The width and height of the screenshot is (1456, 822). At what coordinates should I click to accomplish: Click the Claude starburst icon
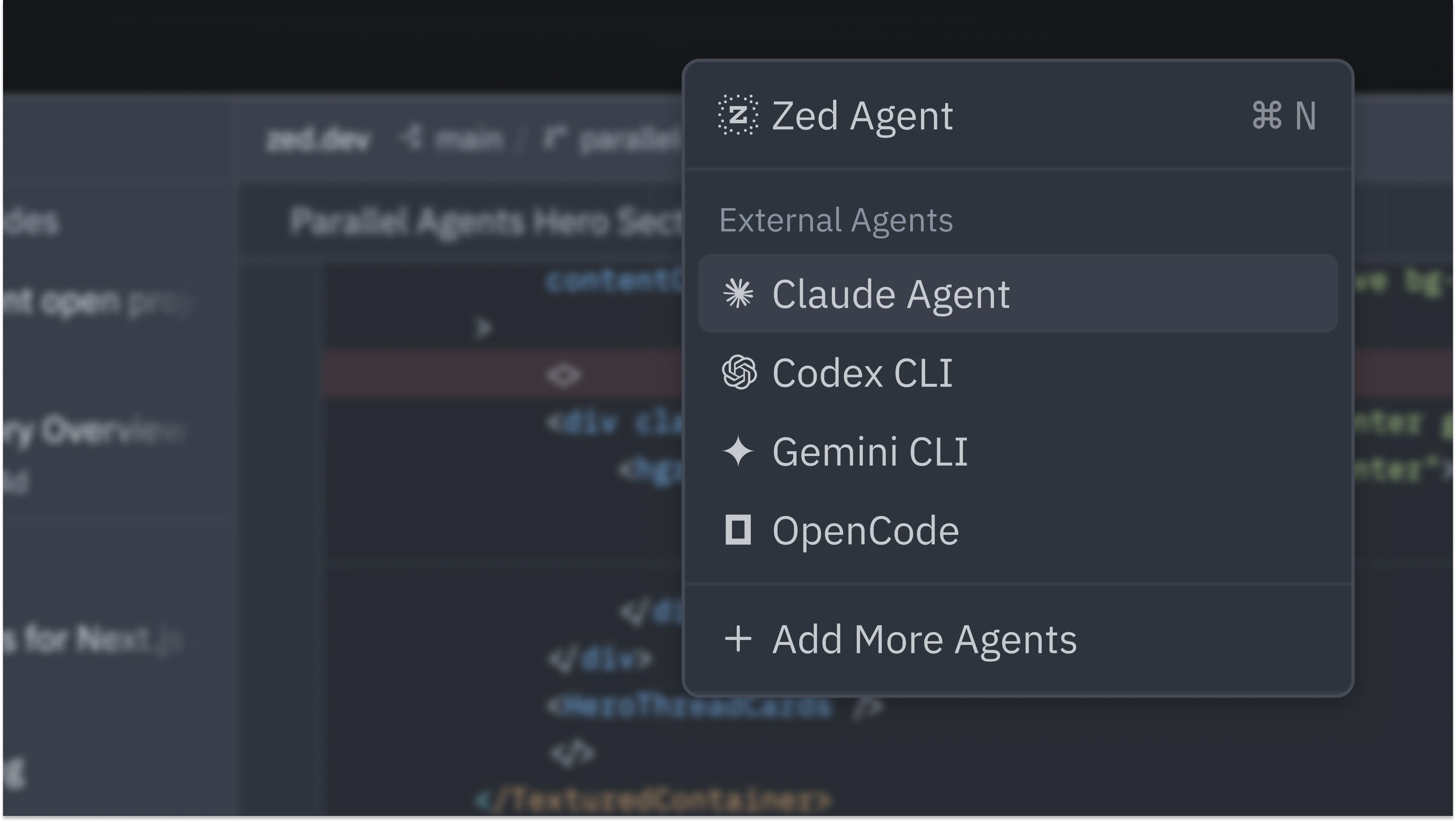click(738, 294)
